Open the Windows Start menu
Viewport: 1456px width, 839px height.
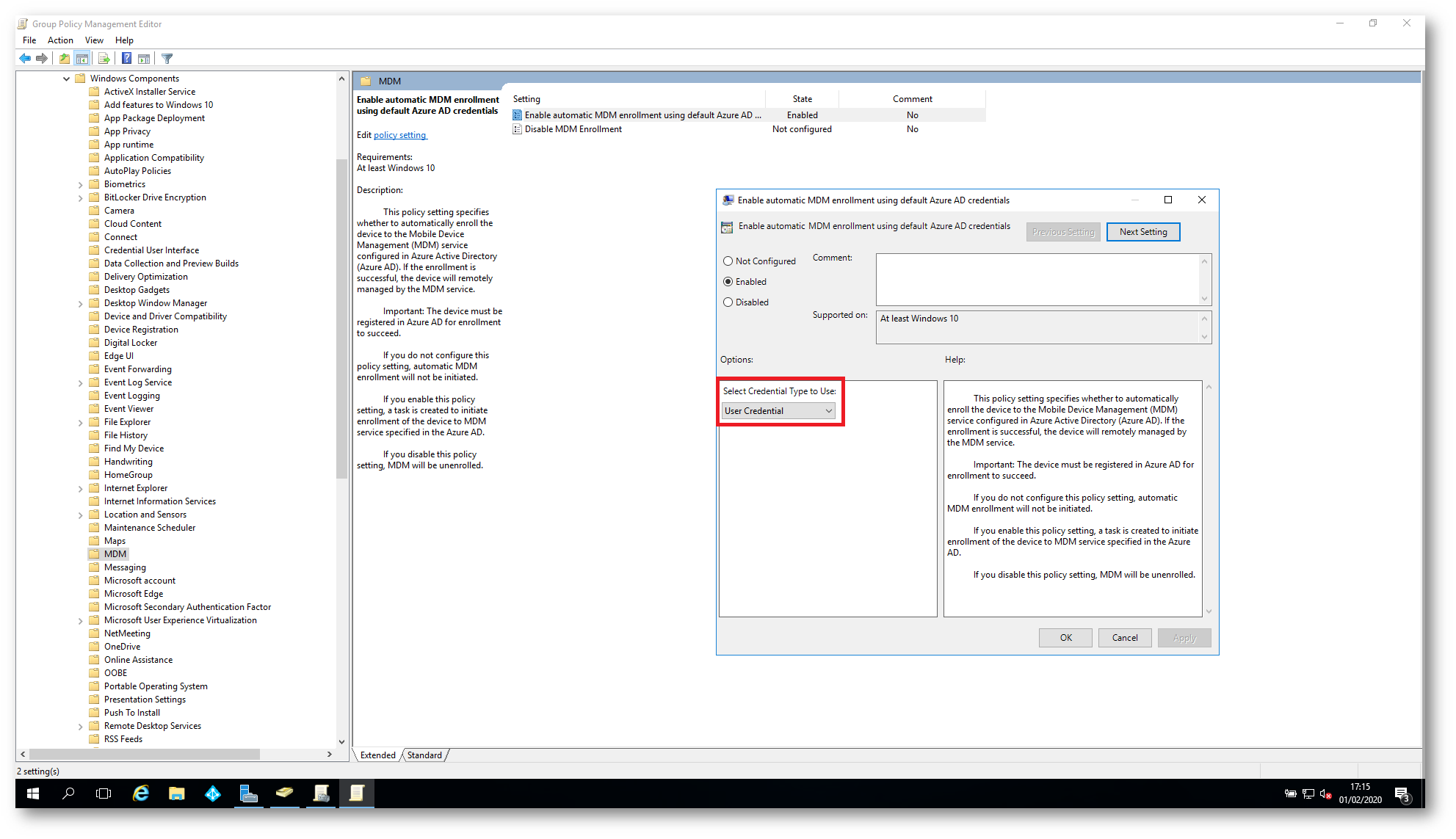coord(33,793)
